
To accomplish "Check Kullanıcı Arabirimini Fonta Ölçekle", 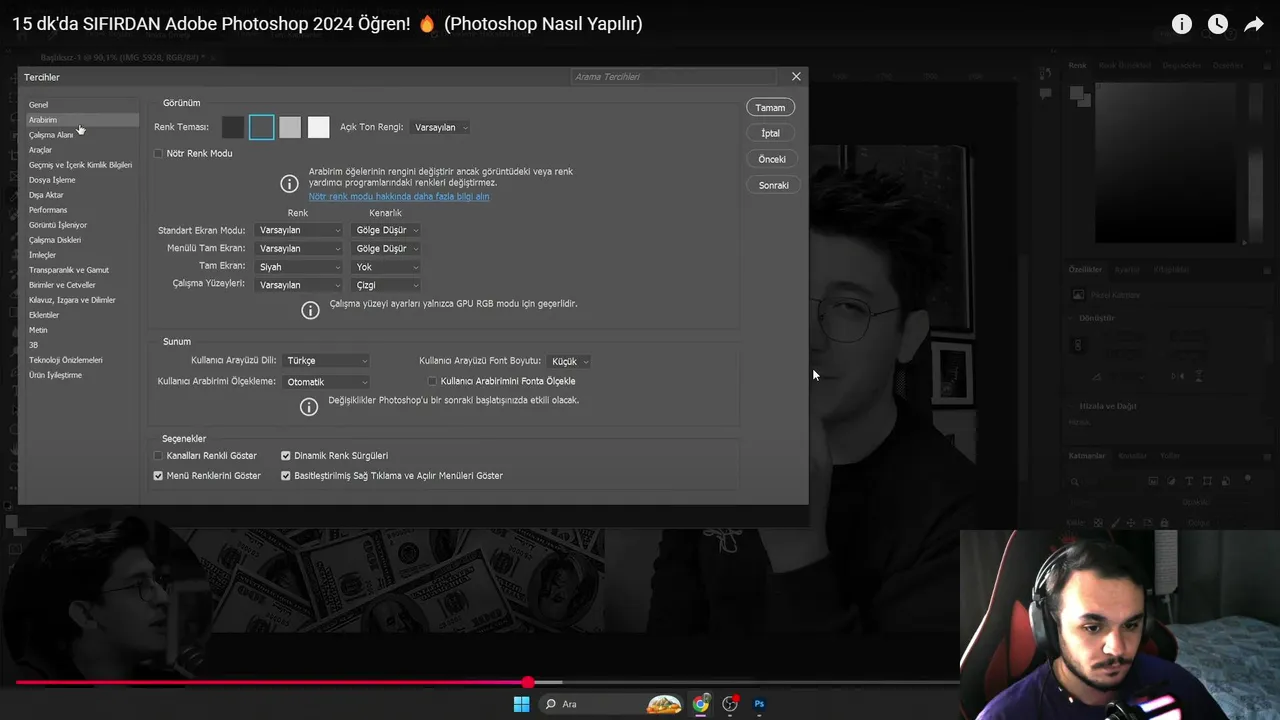I will pos(432,381).
